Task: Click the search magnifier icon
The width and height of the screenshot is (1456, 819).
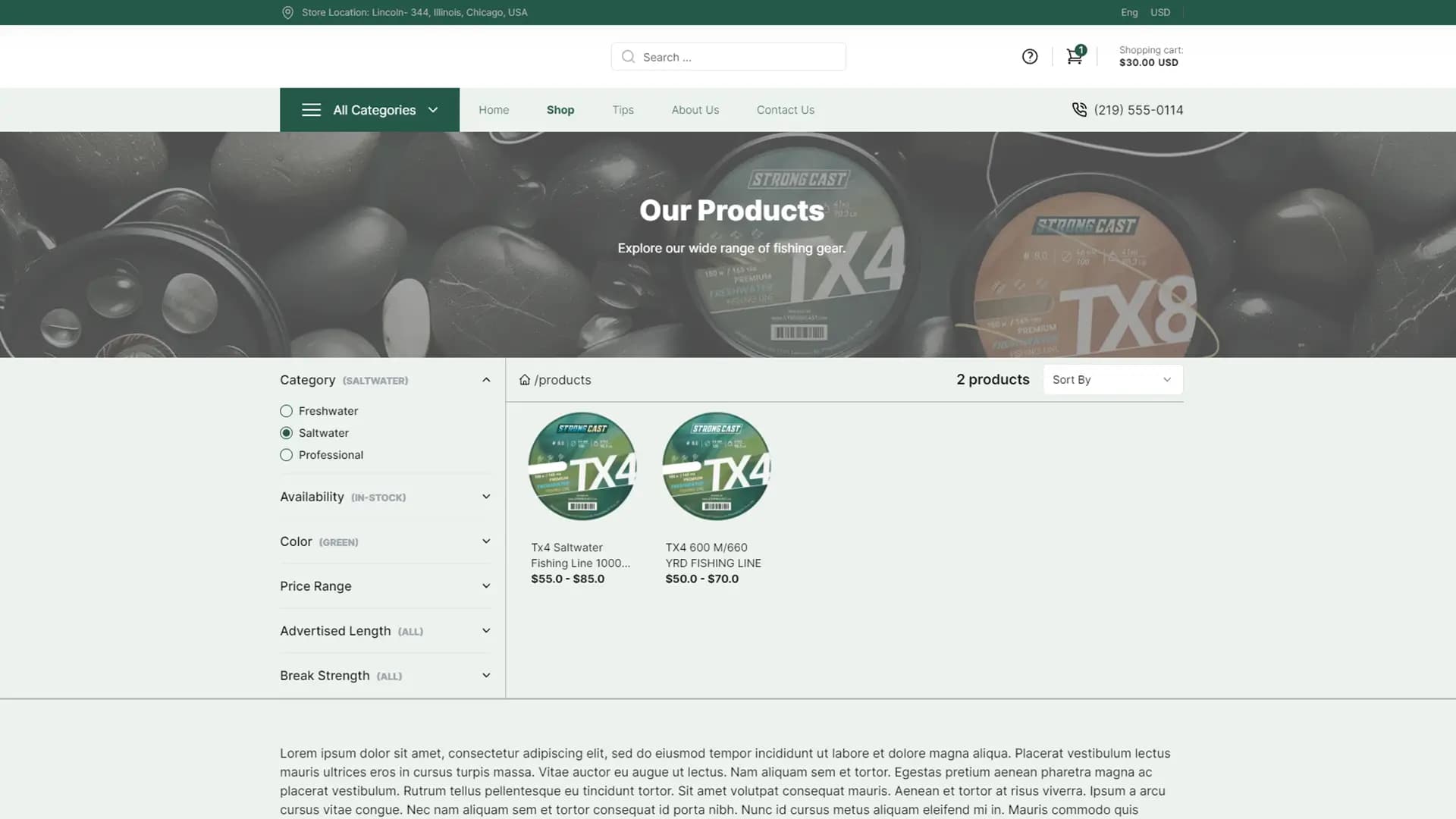Action: click(628, 56)
